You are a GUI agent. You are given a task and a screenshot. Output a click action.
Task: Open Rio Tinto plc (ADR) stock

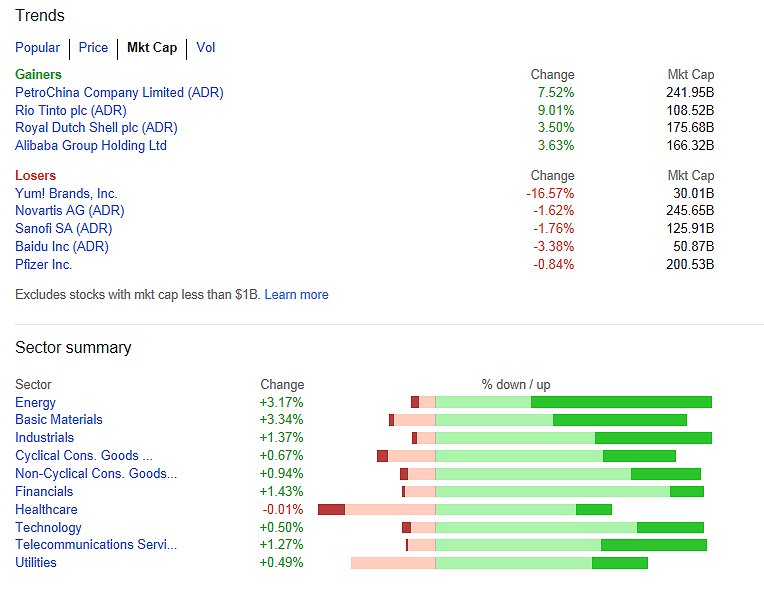[x=71, y=111]
